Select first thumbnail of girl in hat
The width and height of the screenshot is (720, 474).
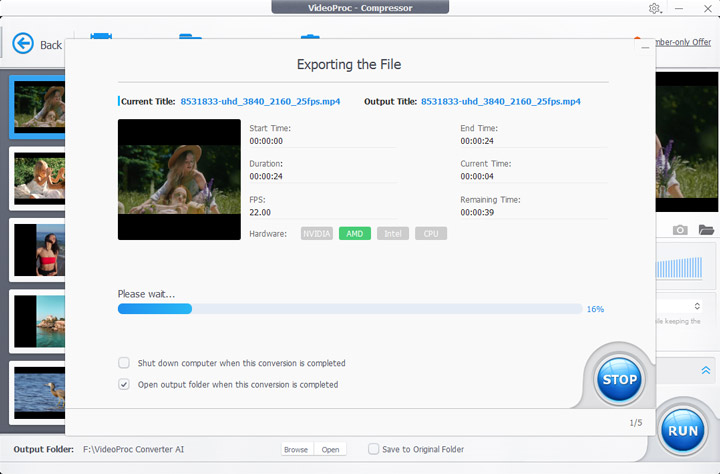pos(38,107)
